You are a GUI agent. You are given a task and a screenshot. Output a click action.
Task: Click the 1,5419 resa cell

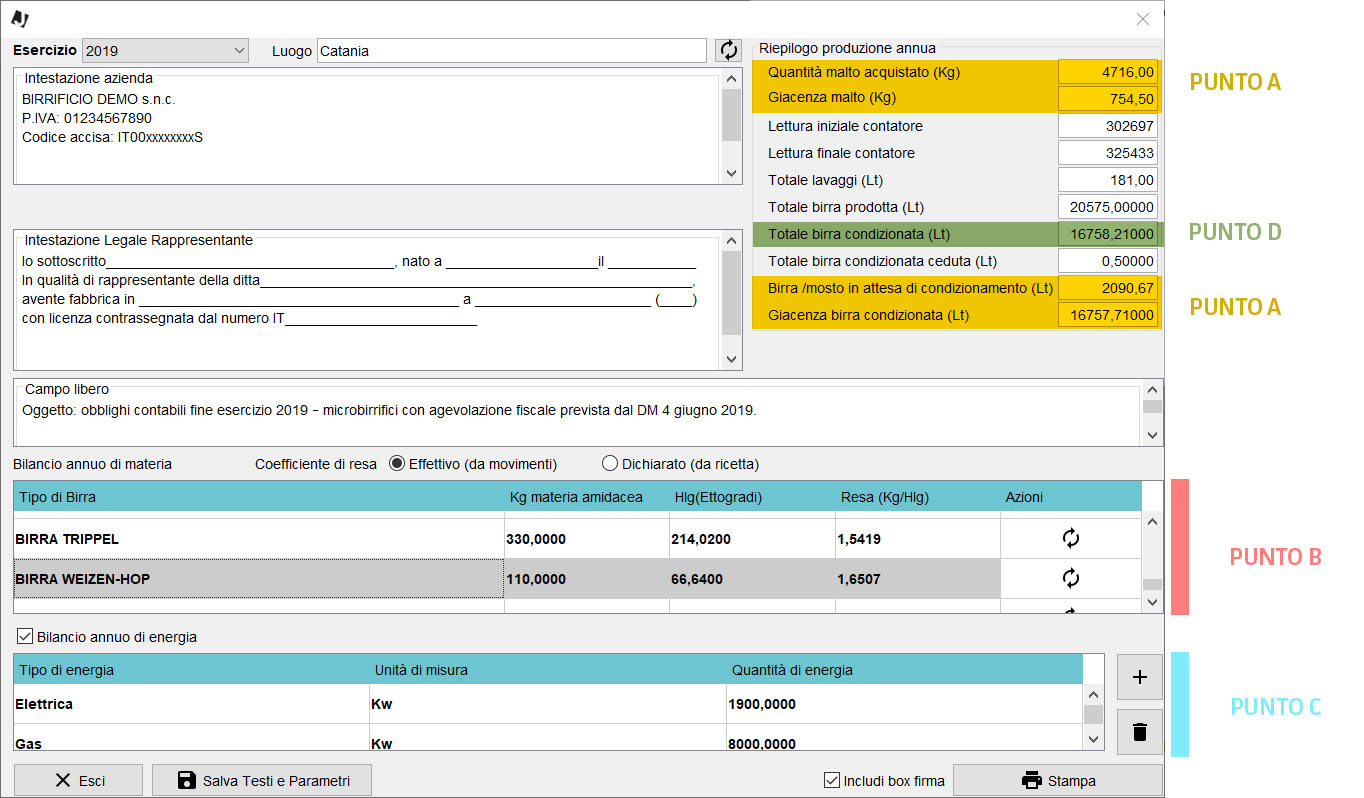(918, 539)
